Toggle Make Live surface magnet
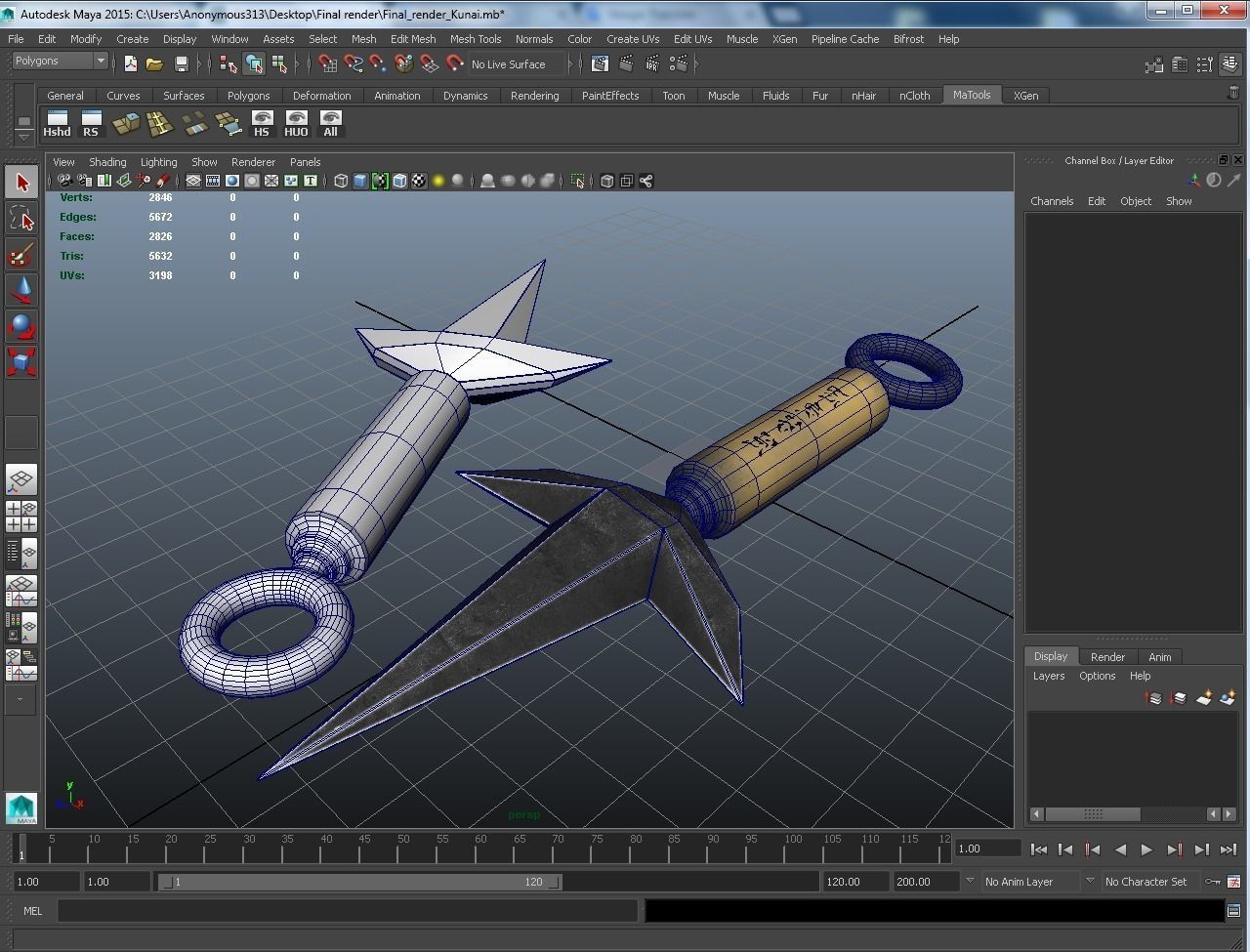1250x952 pixels. point(454,64)
